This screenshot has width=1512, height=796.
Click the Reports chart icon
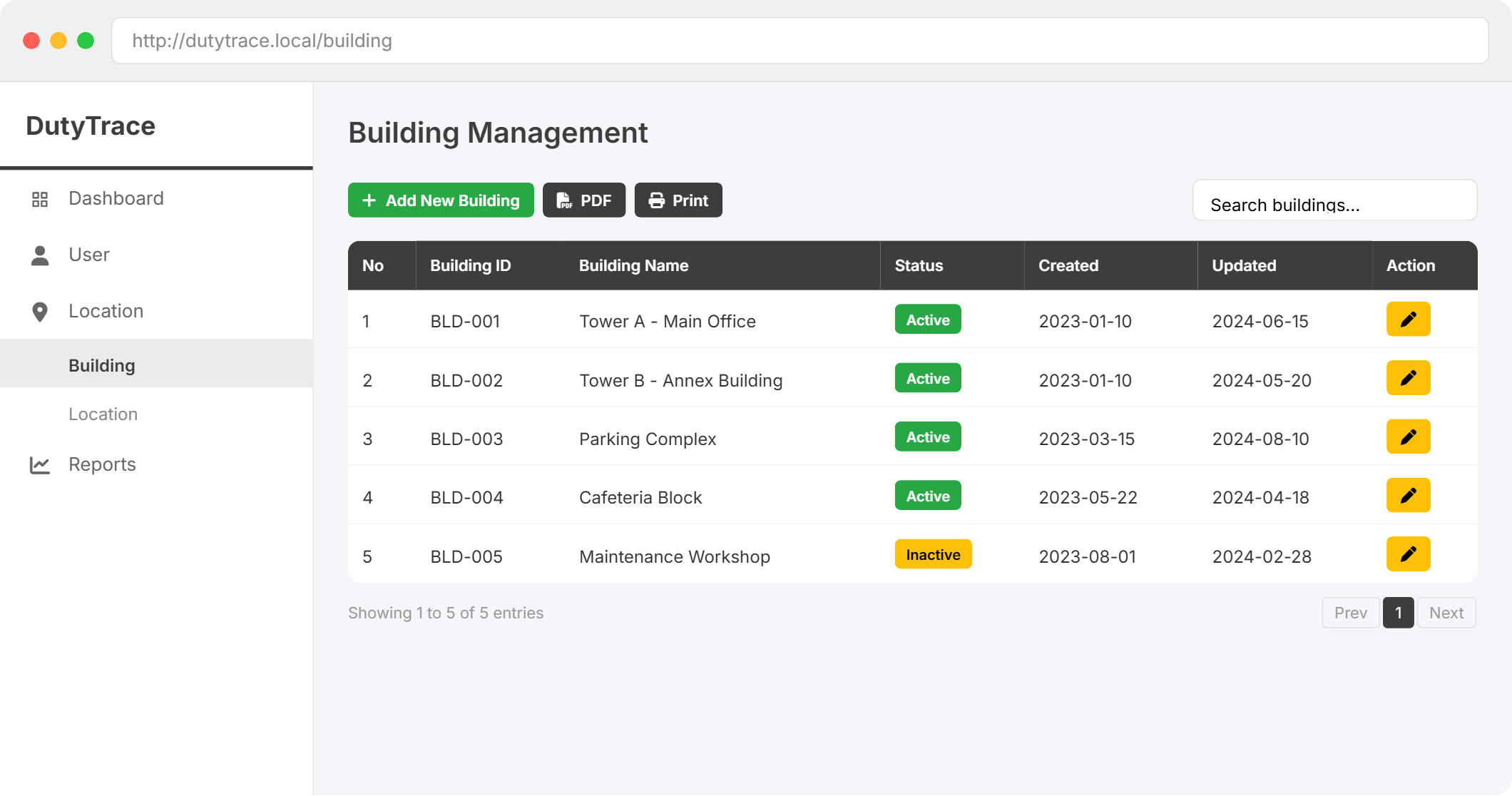tap(40, 465)
